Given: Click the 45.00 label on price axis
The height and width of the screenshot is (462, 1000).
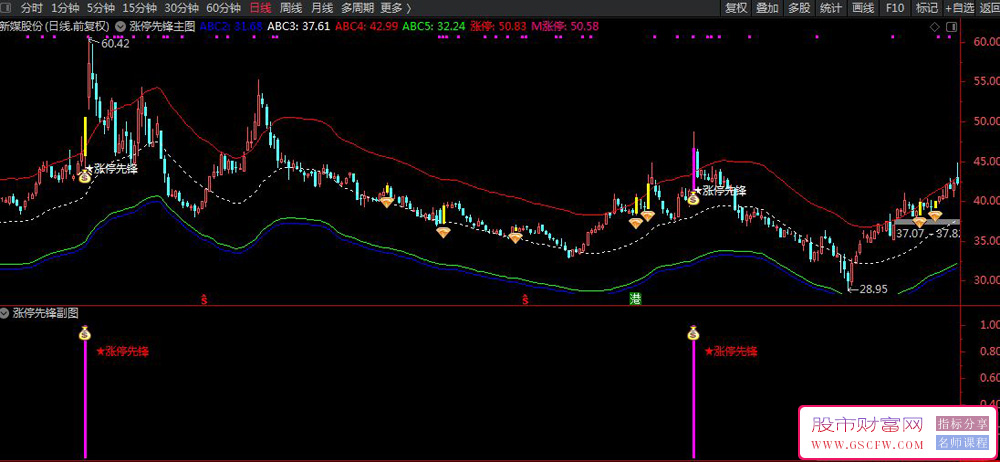Looking at the screenshot, I should (986, 161).
